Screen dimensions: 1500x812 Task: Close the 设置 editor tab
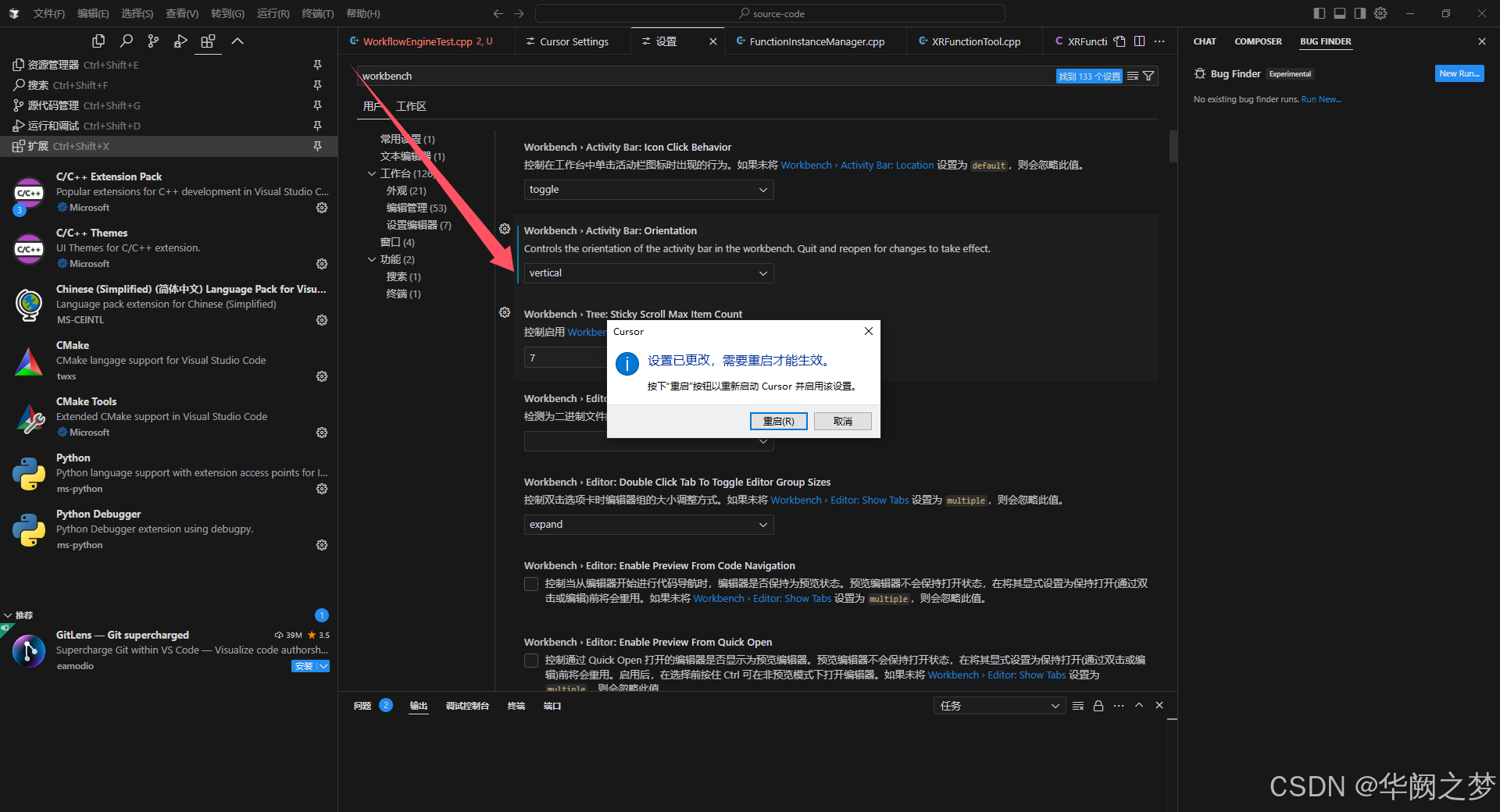[x=712, y=41]
